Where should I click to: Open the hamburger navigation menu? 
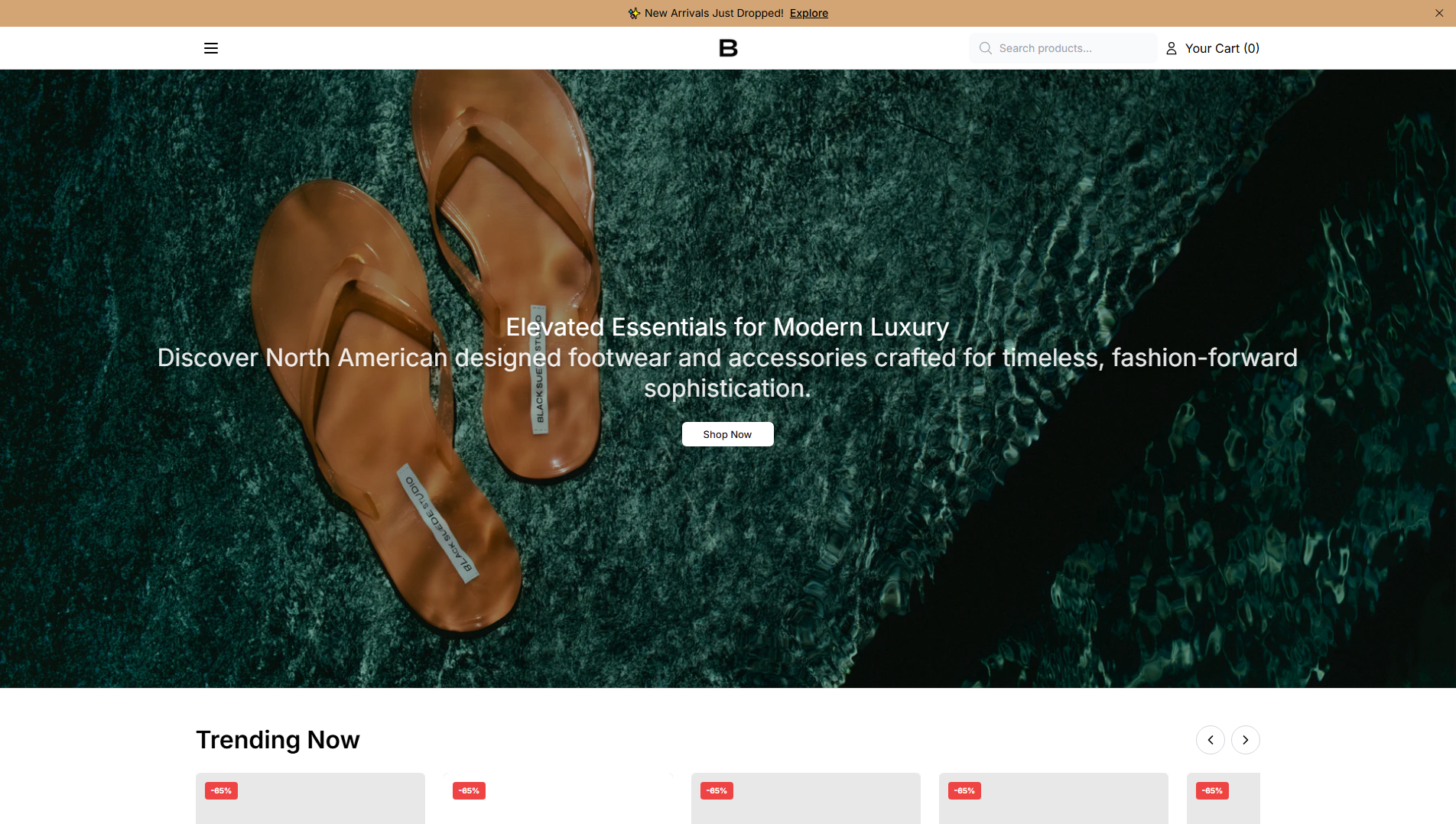[x=211, y=48]
